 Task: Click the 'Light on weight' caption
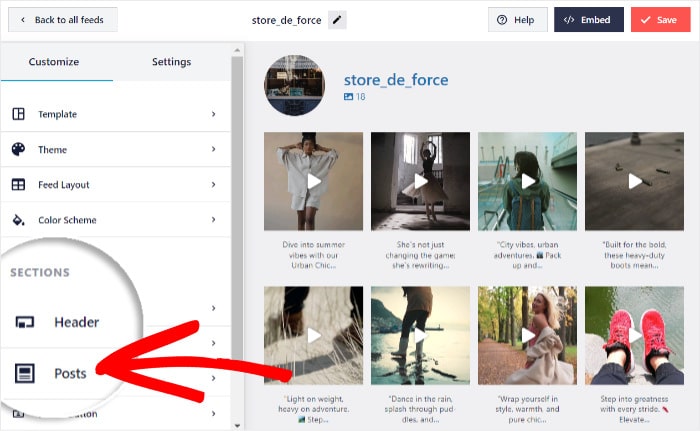coord(313,409)
